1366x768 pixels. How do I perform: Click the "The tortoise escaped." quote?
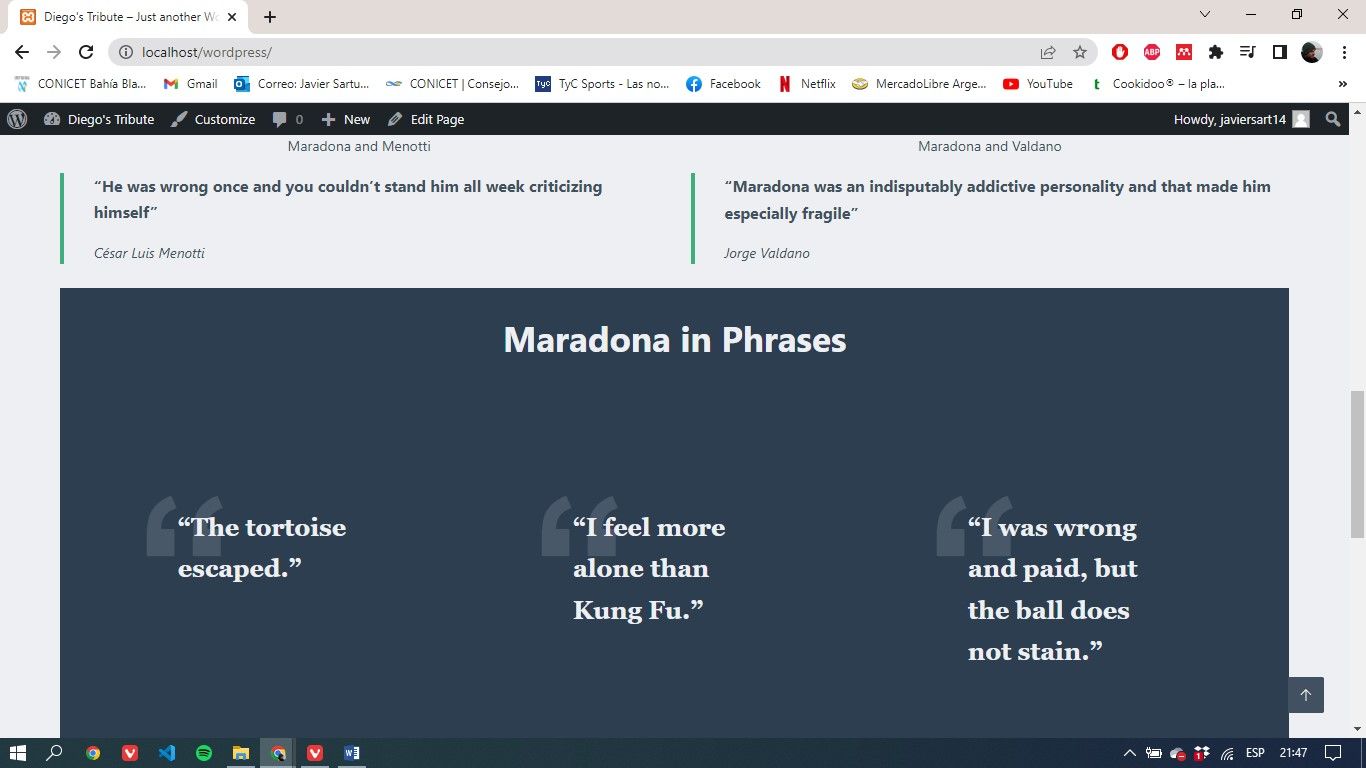click(262, 548)
